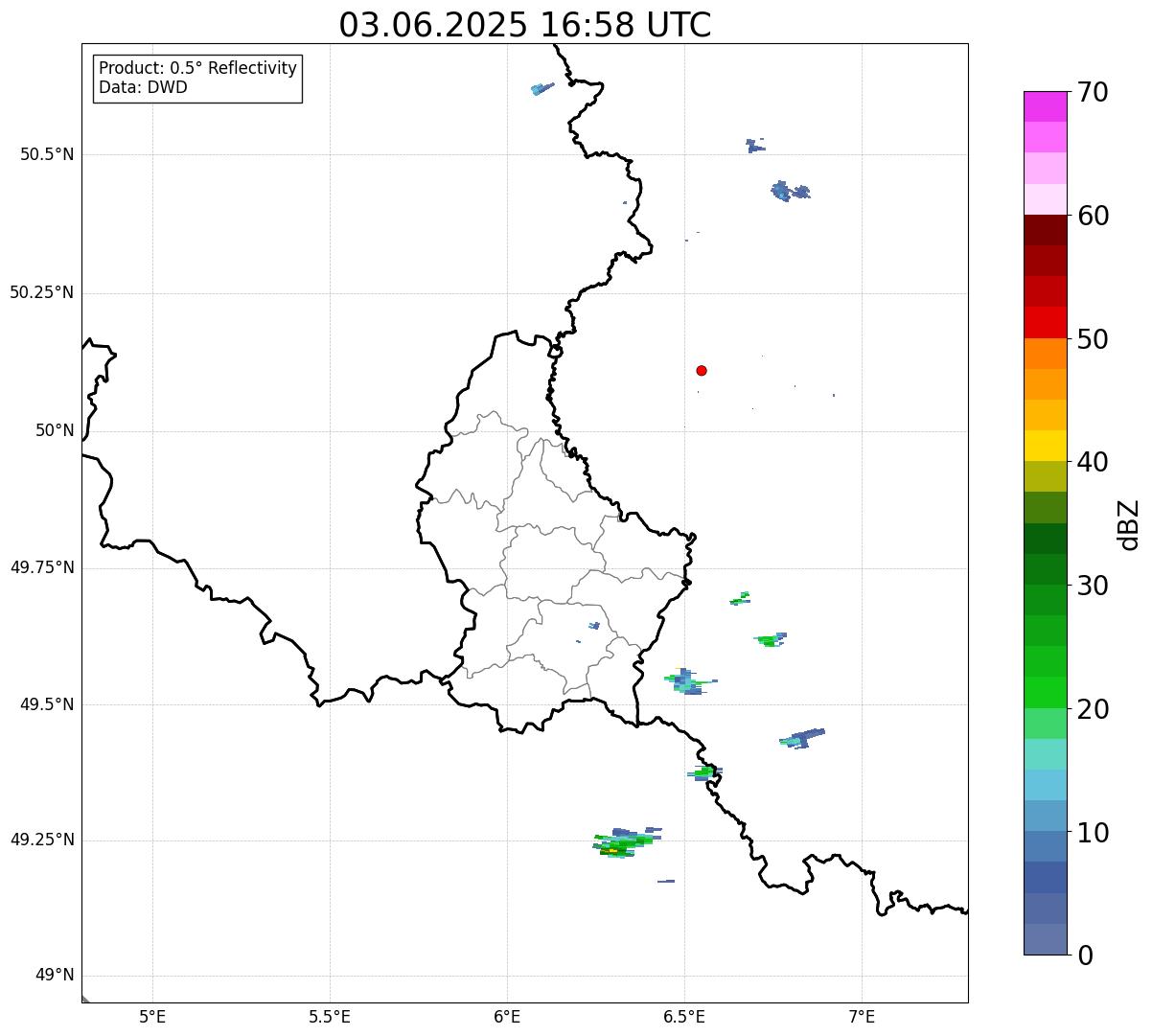
Task: Click the green echo near 49.62°N 6.75°E
Action: click(771, 639)
